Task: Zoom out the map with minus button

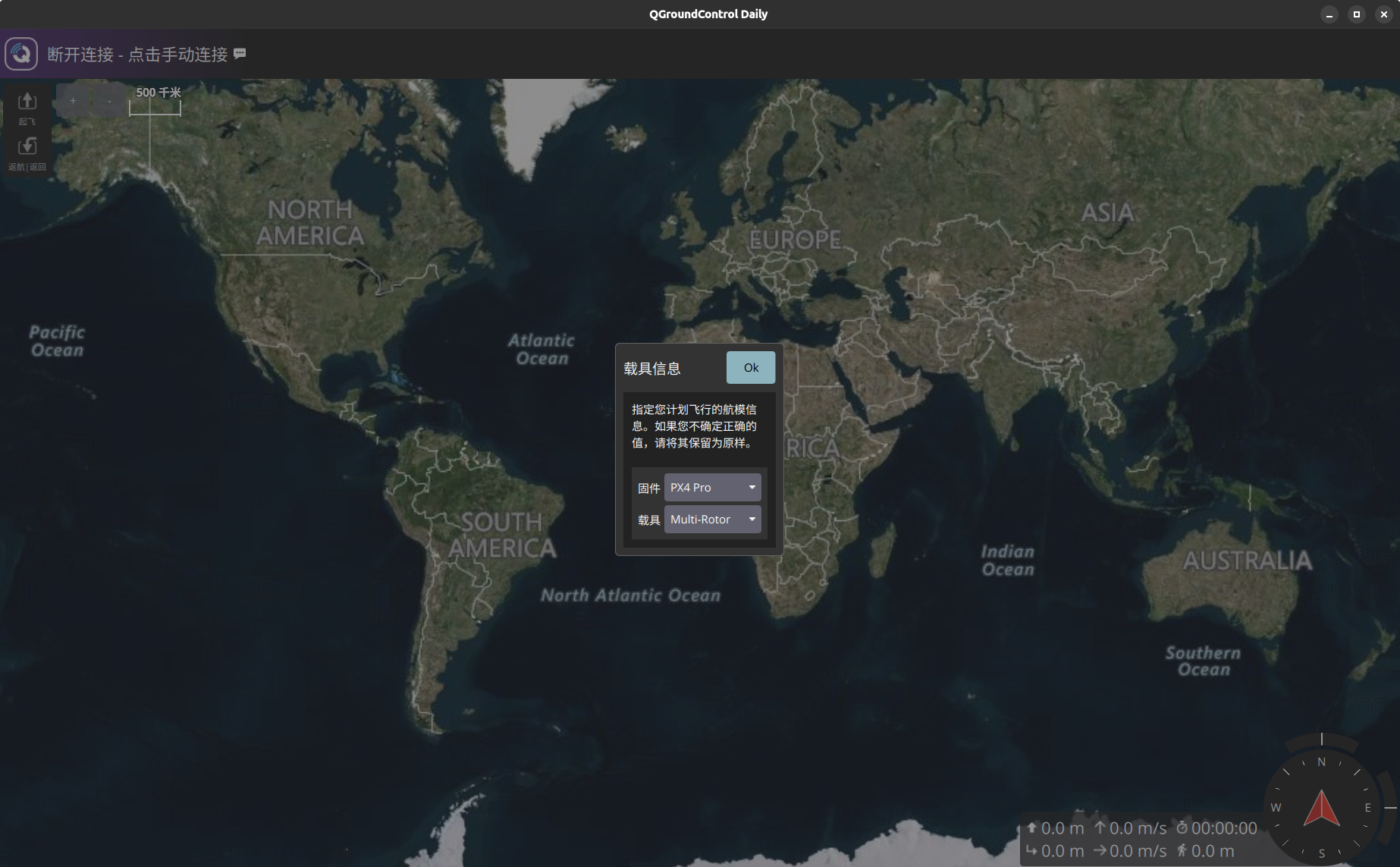Action: pos(109,101)
